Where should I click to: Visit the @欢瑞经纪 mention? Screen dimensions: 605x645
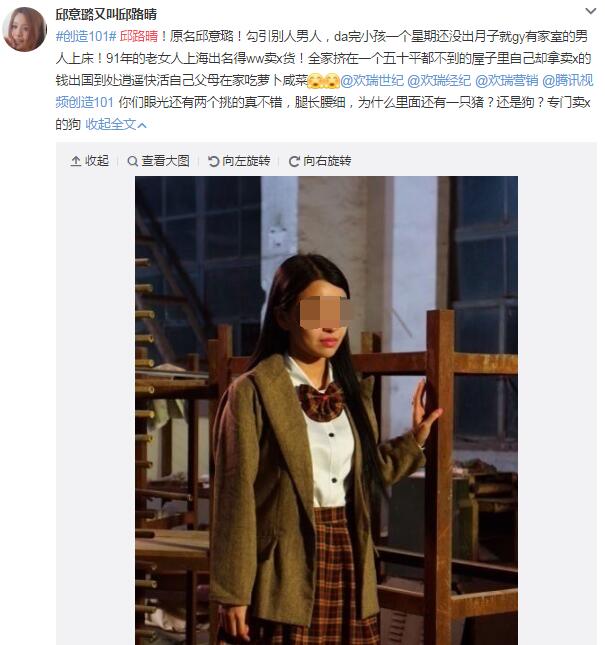(439, 80)
